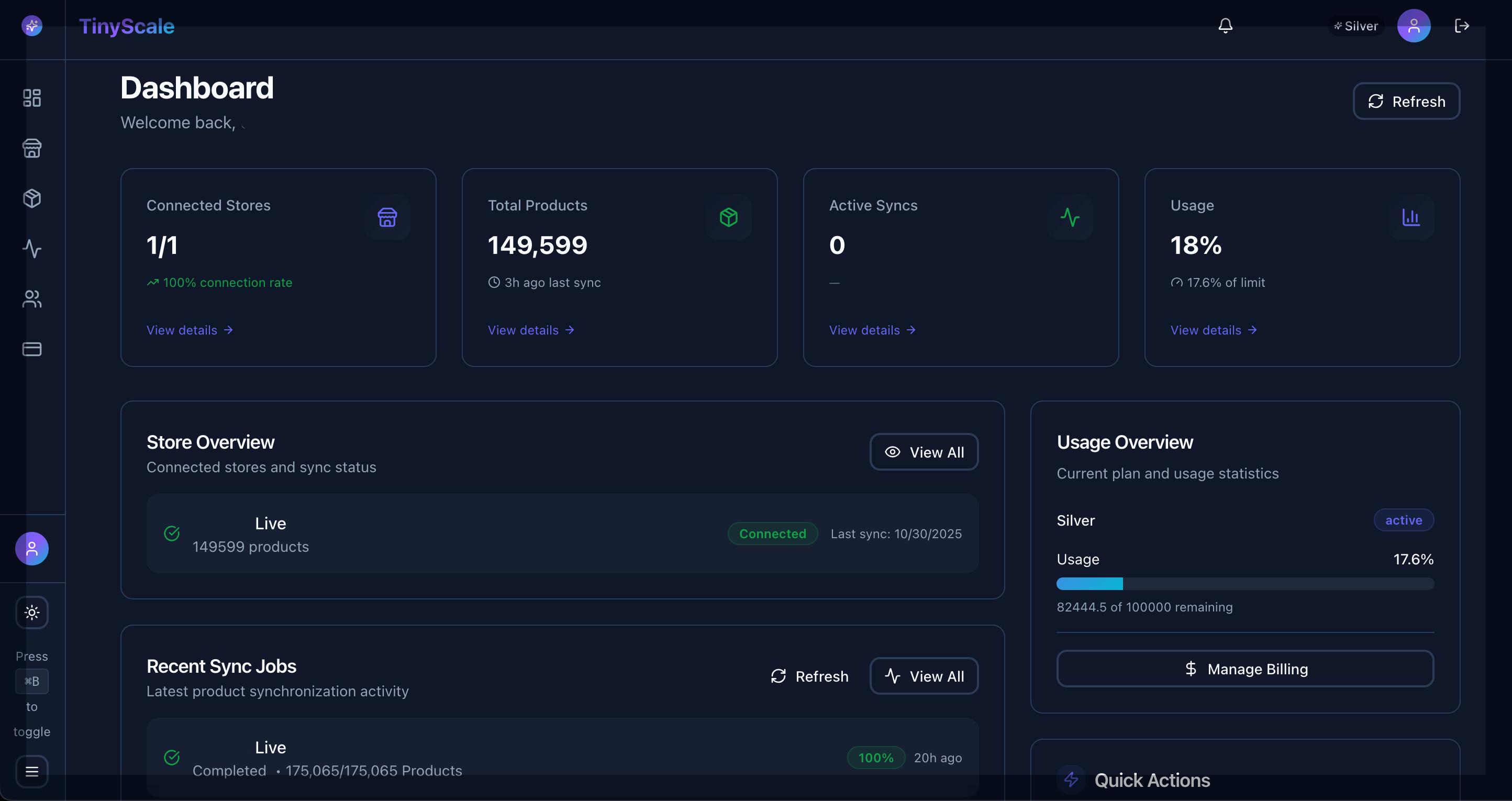Click View All eye button in Store Overview
This screenshot has height=801, width=1512.
[924, 452]
